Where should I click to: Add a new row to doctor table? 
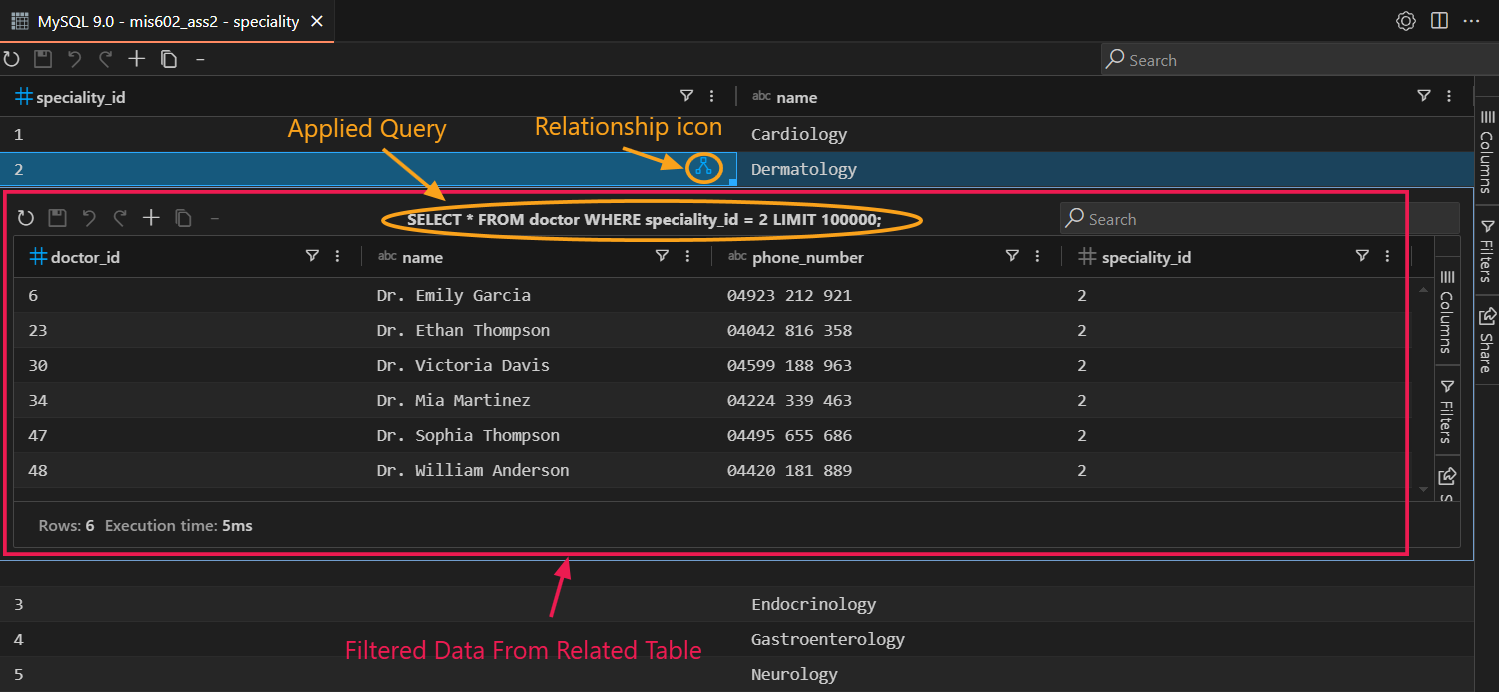(151, 218)
